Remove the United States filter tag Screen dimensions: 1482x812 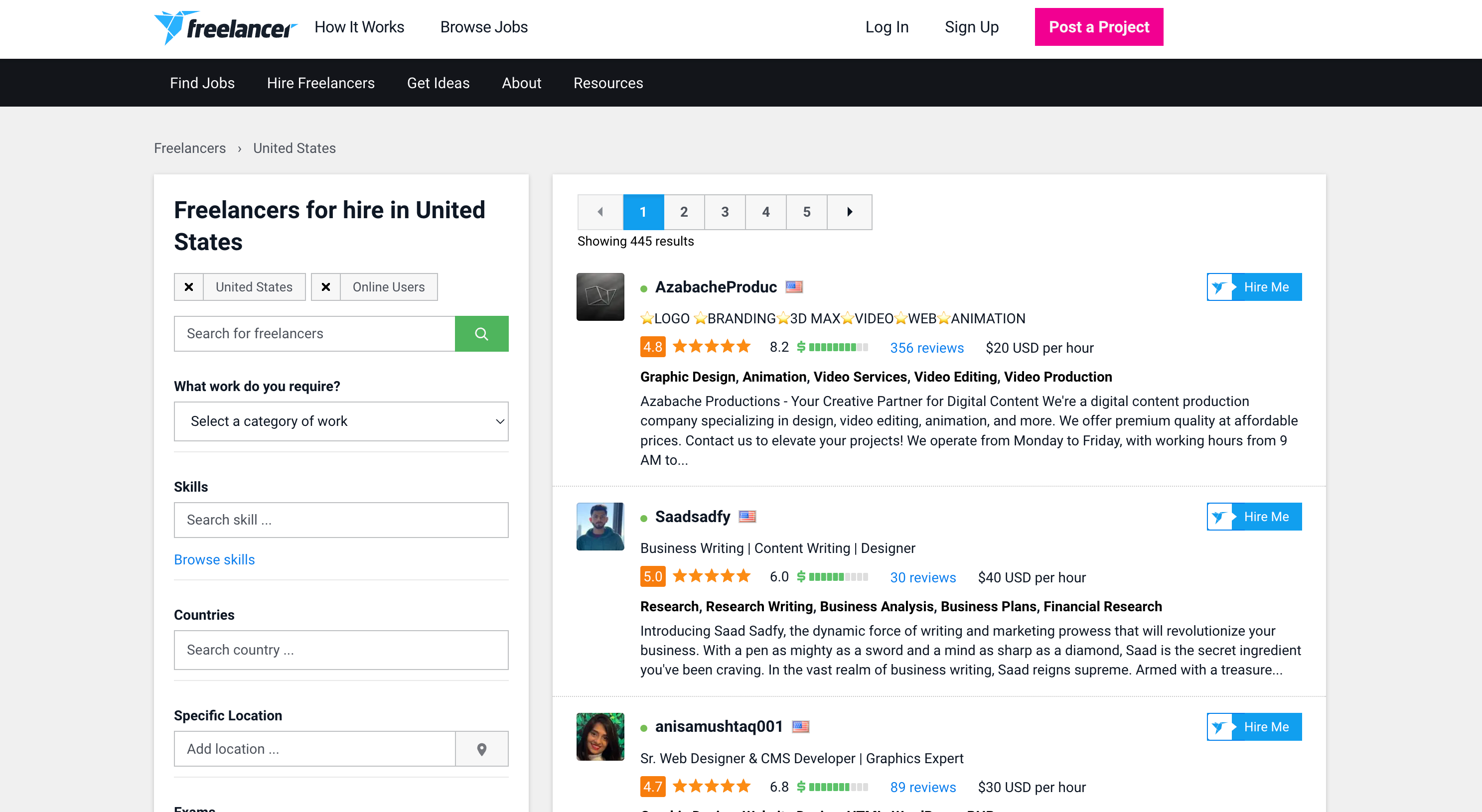[x=189, y=287]
